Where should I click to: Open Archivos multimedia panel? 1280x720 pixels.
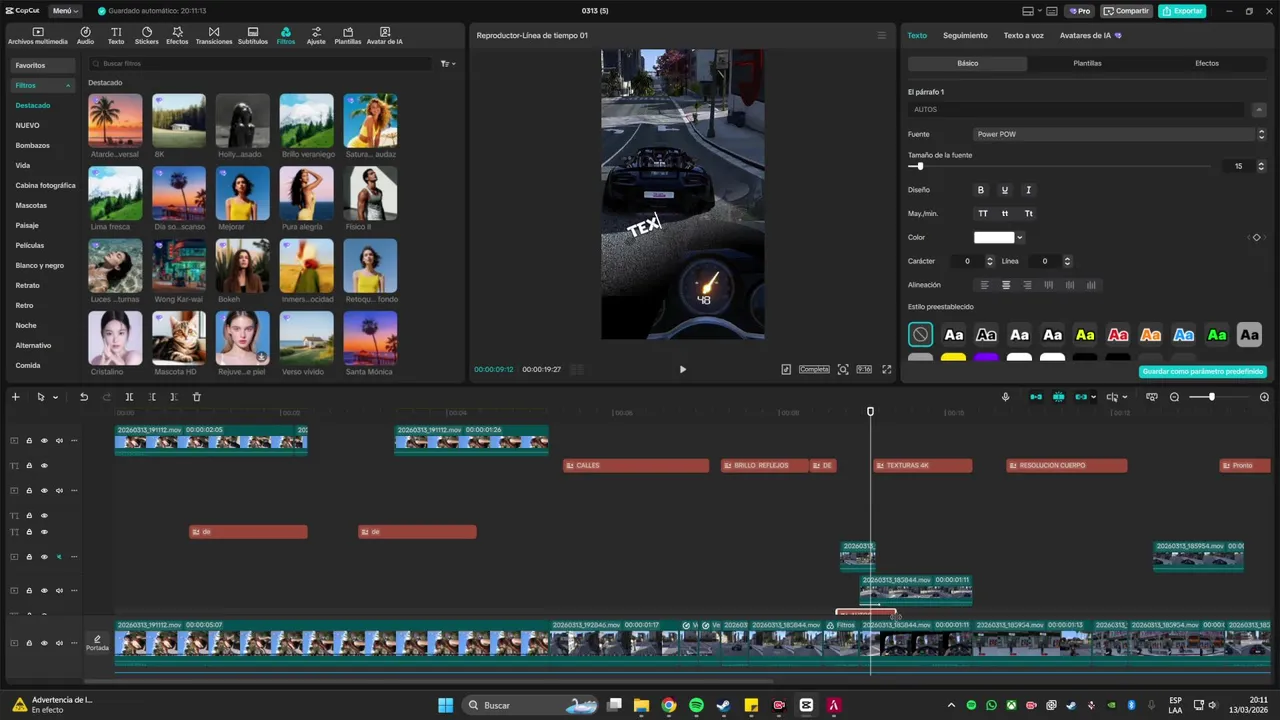tap(38, 36)
